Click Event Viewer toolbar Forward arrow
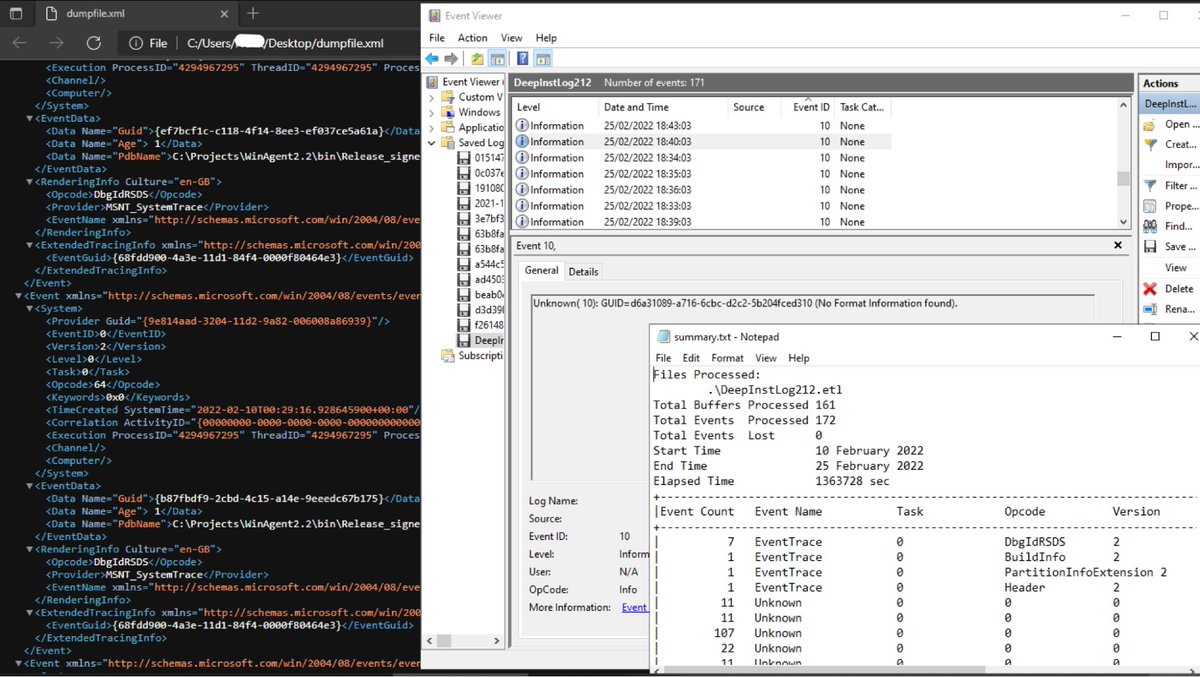Image resolution: width=1200 pixels, height=677 pixels. click(x=451, y=59)
